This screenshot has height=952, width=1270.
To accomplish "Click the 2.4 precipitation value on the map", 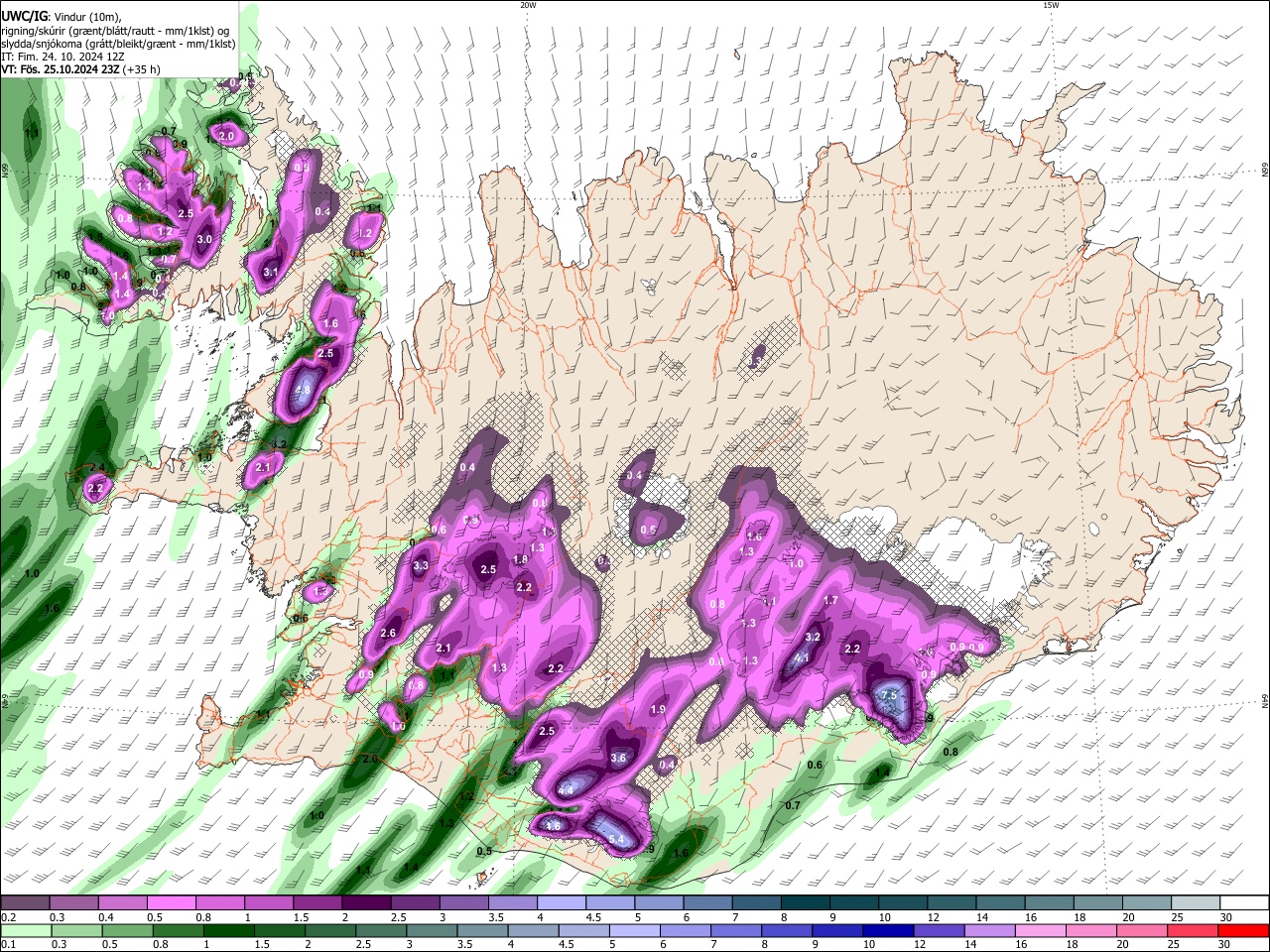I will click(98, 468).
